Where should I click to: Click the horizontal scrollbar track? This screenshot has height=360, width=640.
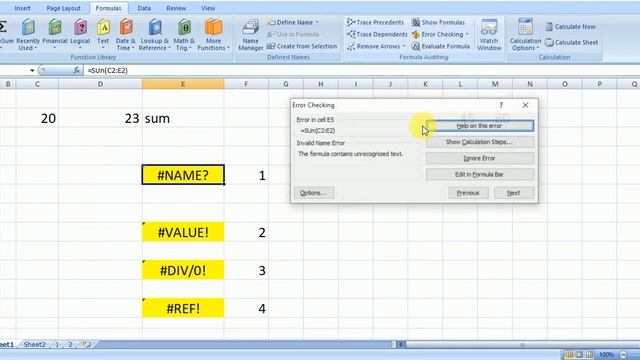coord(522,344)
